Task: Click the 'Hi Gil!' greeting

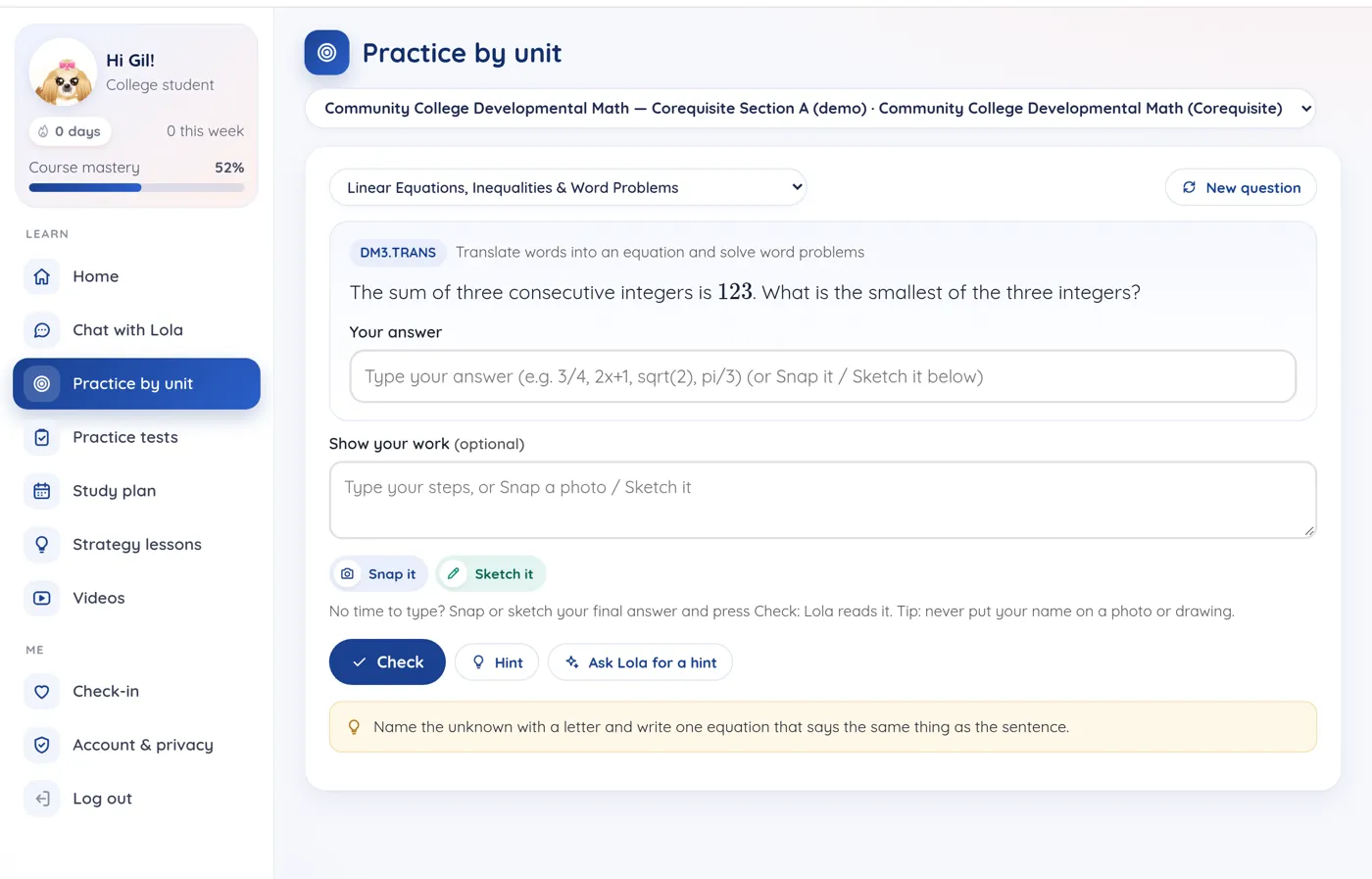Action: click(x=130, y=61)
